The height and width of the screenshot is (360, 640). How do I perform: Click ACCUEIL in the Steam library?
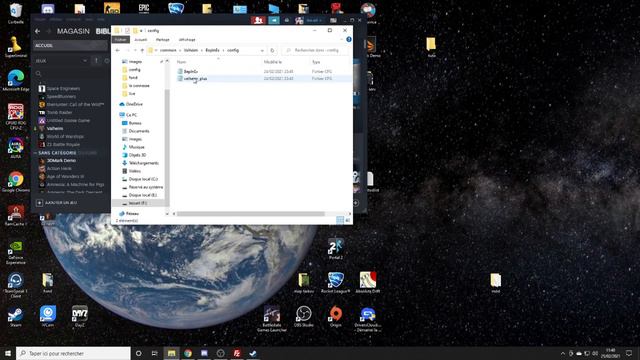pos(69,45)
